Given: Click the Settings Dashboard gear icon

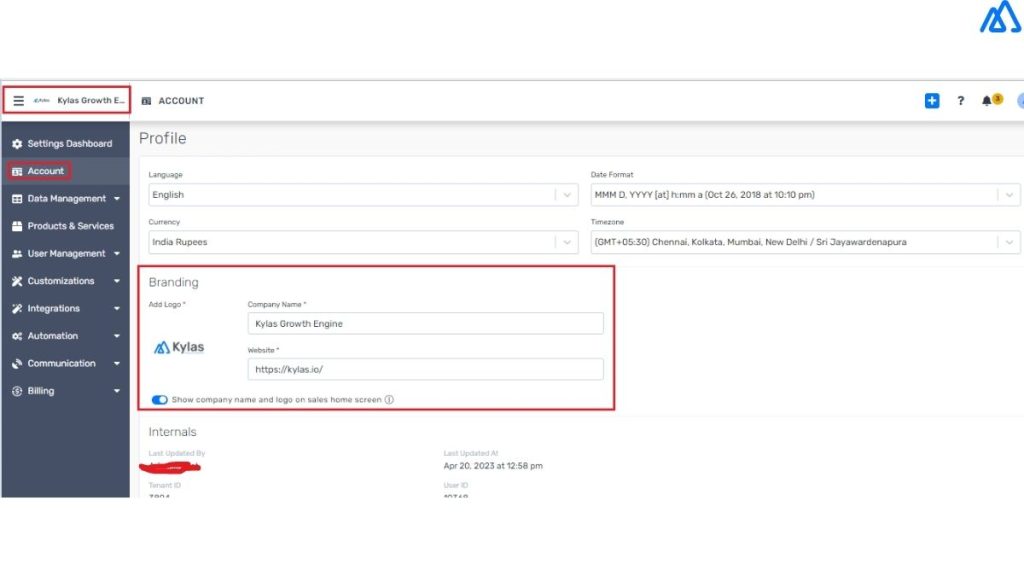Looking at the screenshot, I should coord(17,144).
